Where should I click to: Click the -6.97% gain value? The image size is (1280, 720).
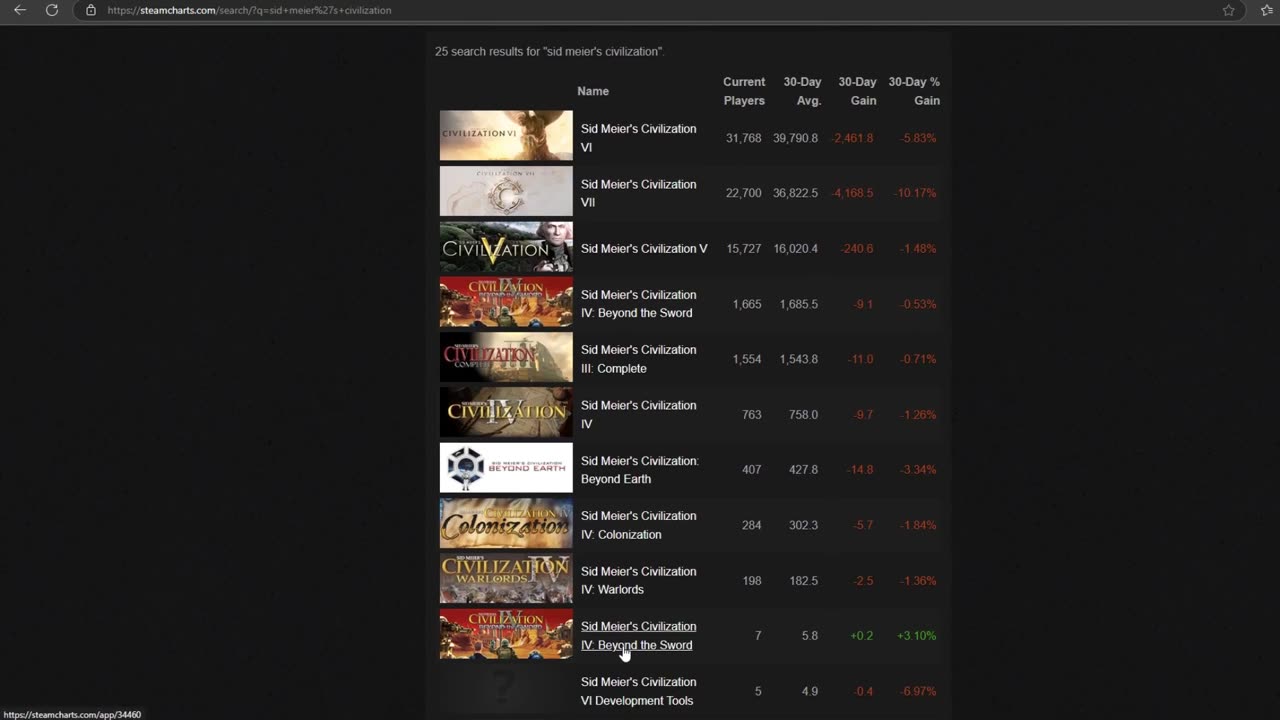click(917, 691)
